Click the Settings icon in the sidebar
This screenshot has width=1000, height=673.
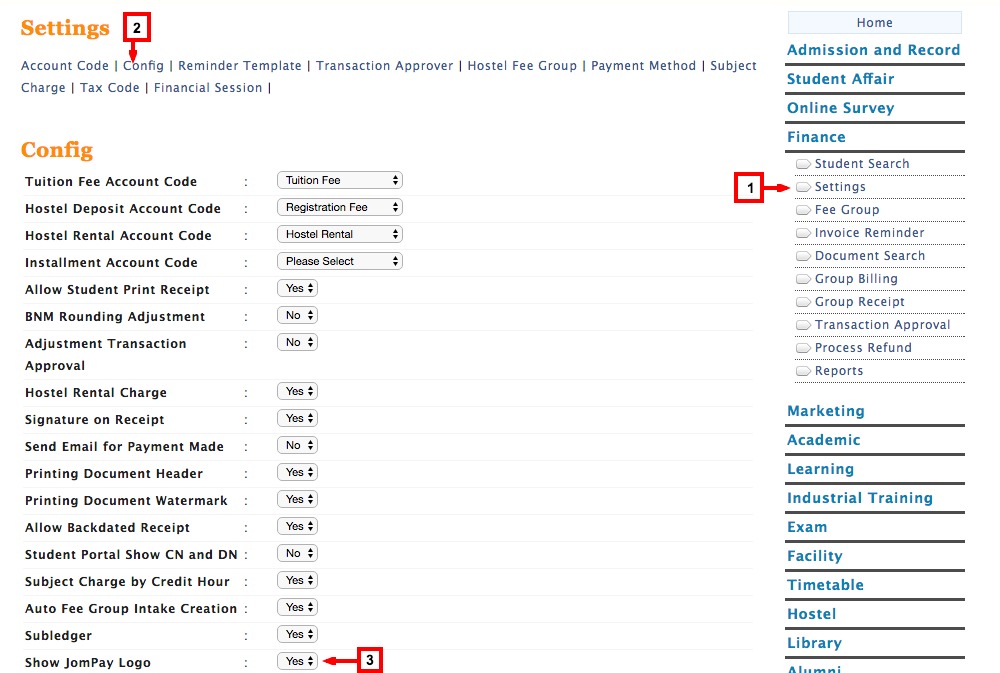[x=837, y=186]
